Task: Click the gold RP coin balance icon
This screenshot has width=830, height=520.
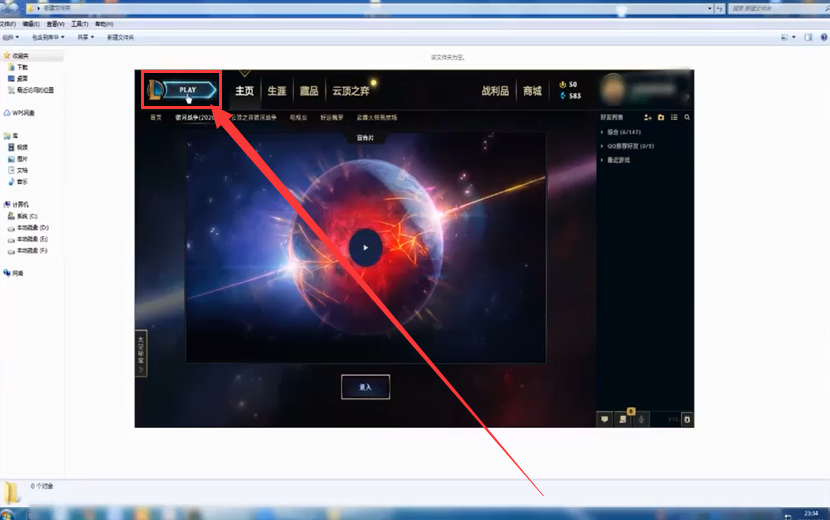Action: (x=562, y=84)
